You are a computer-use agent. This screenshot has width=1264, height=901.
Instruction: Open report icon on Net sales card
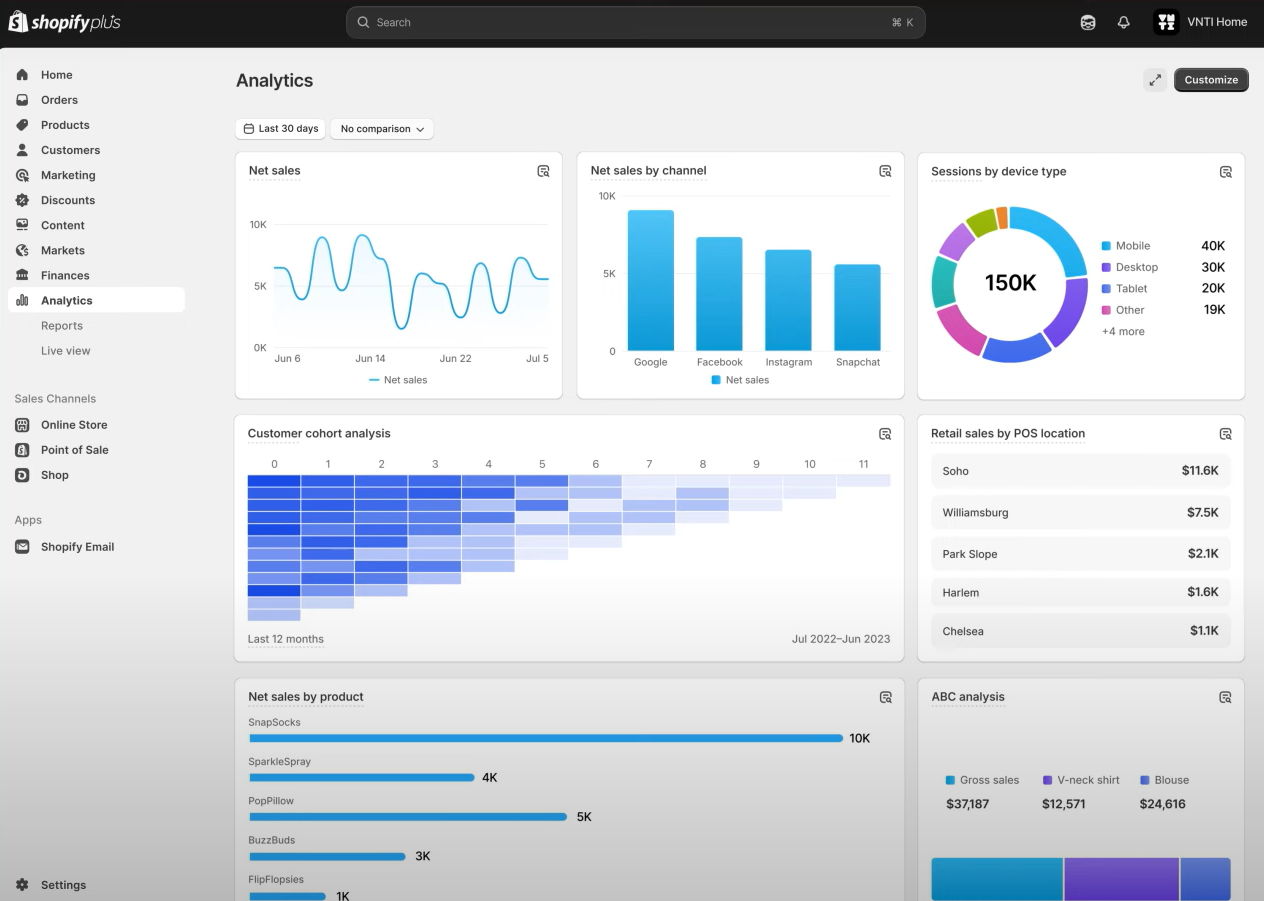click(543, 171)
